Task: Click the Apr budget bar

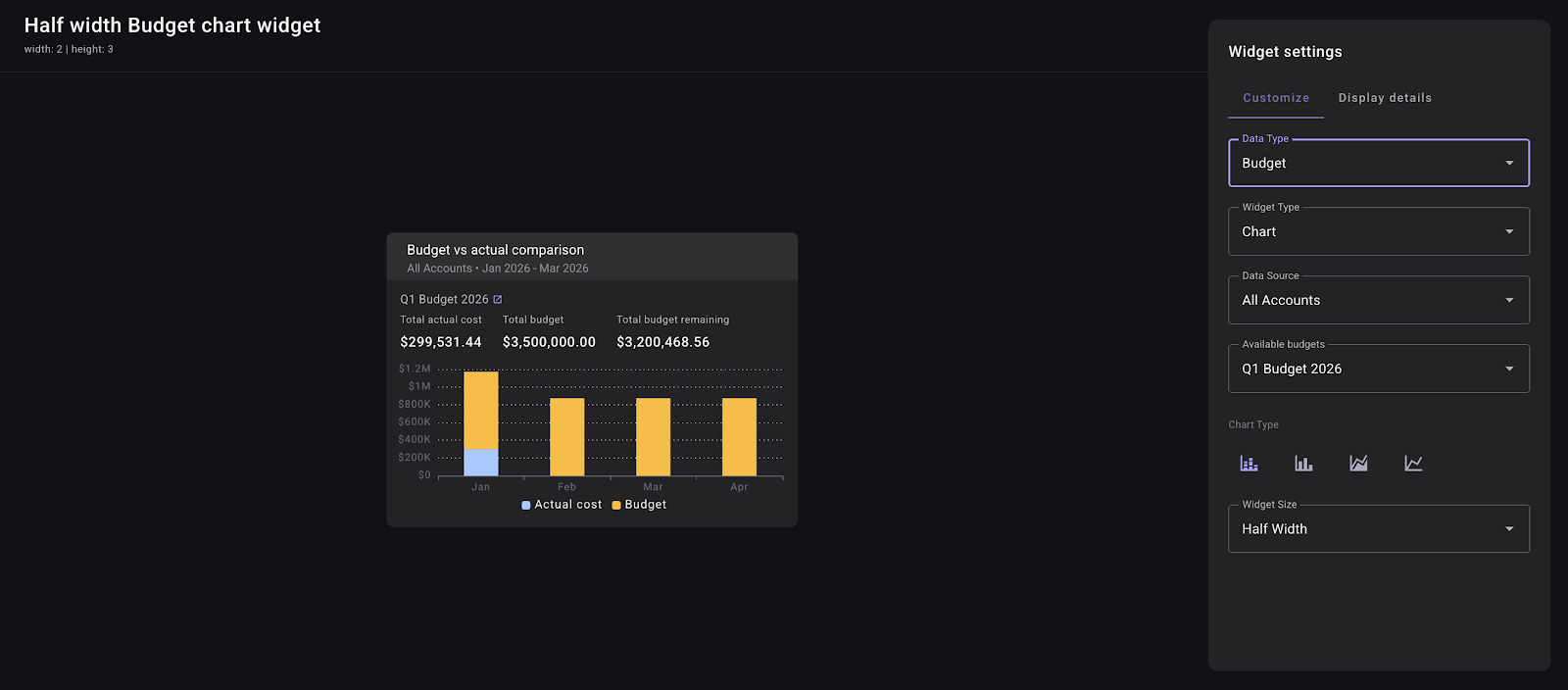Action: tap(739, 437)
